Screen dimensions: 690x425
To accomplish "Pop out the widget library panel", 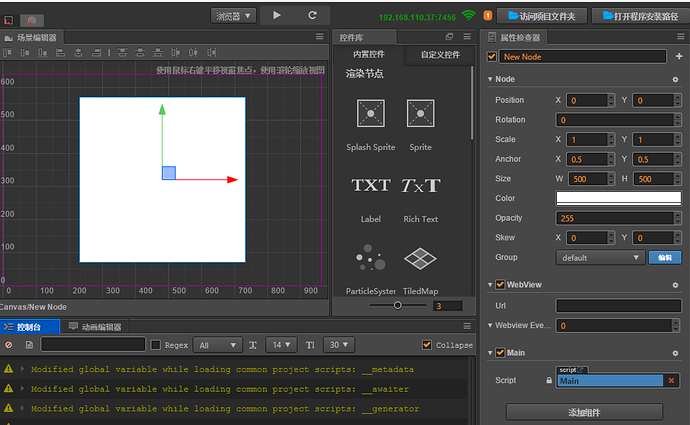I will [449, 37].
